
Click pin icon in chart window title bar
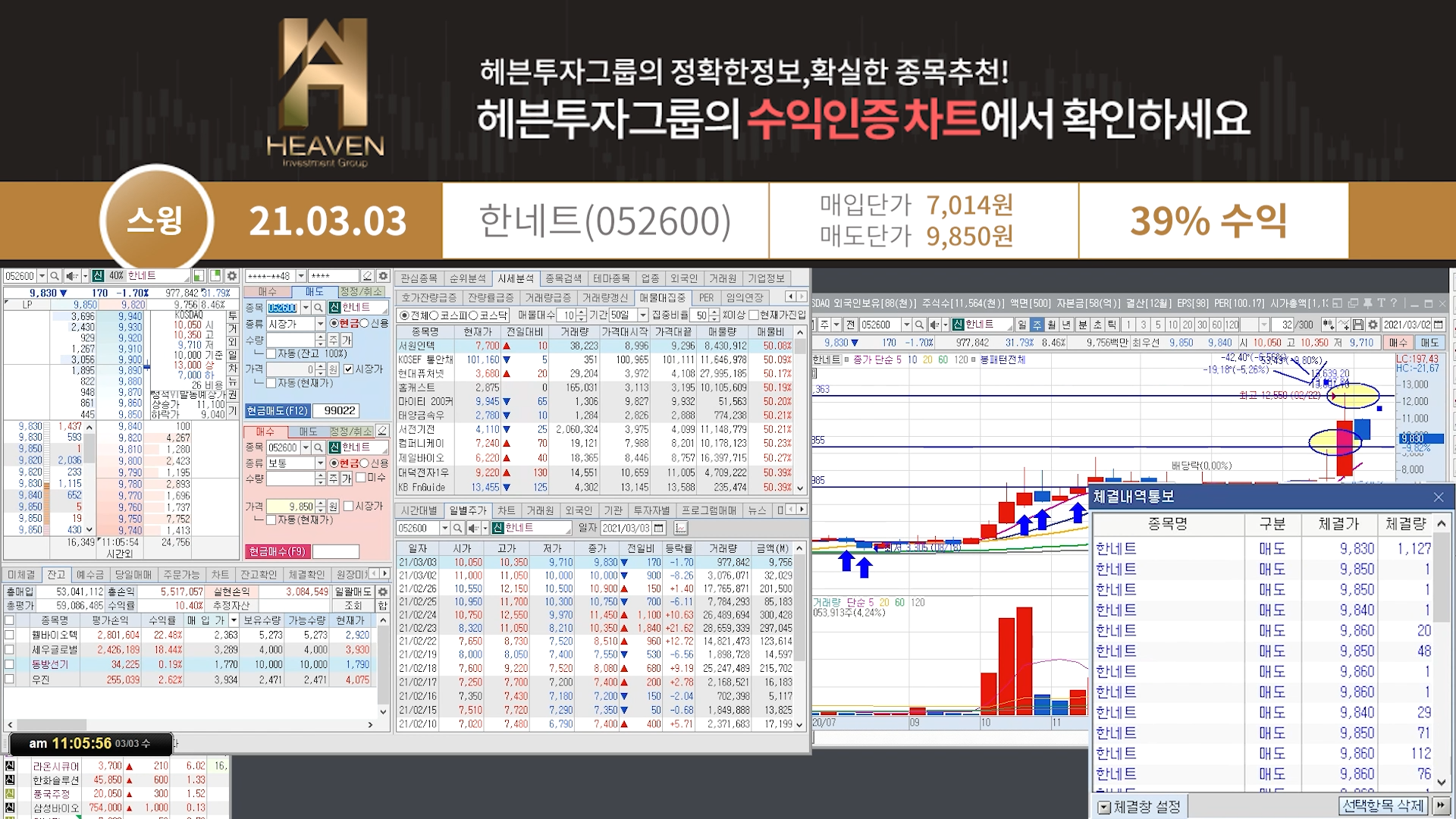[1367, 303]
